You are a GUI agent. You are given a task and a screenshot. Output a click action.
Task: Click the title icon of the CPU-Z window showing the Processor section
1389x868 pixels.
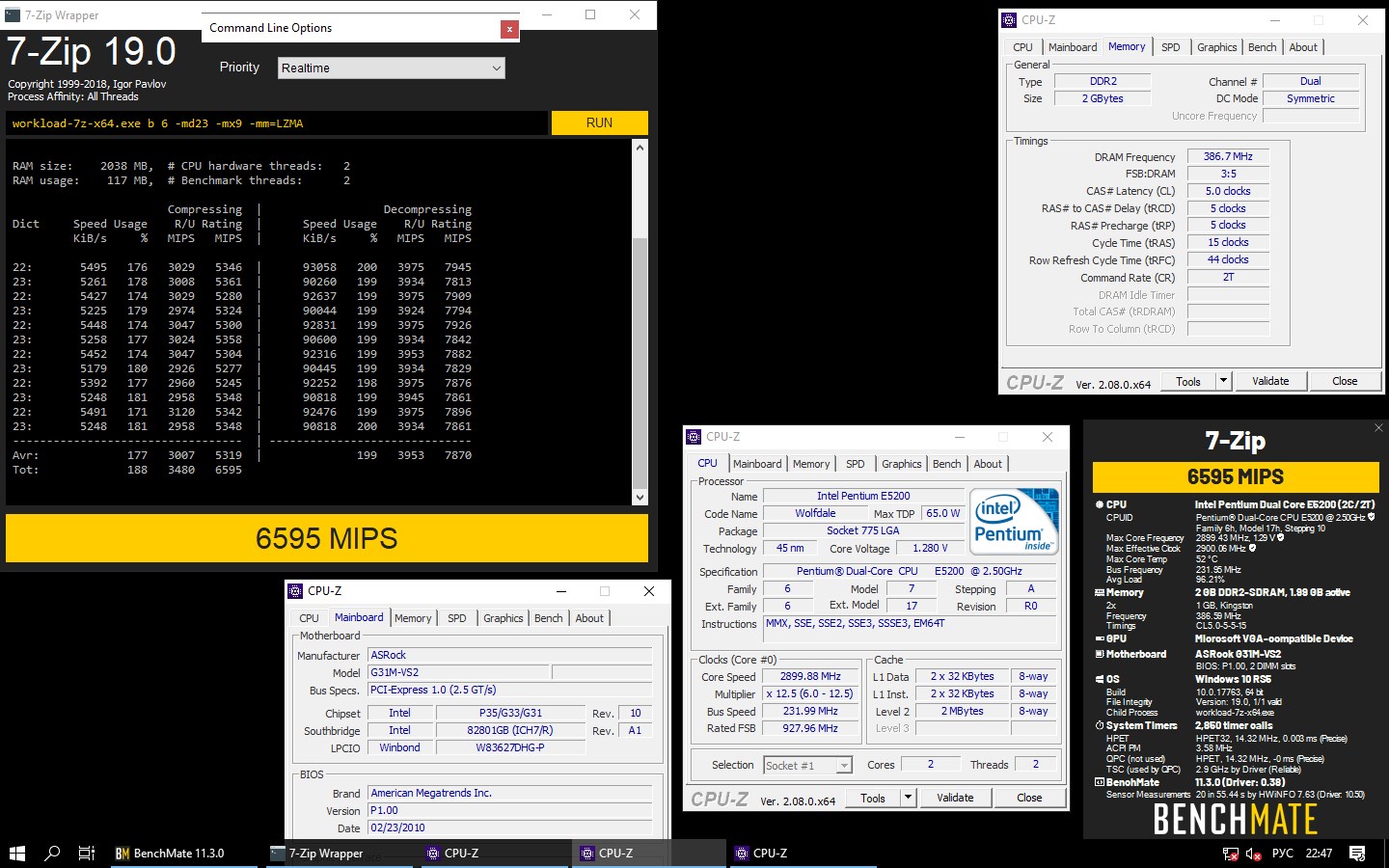[x=694, y=436]
